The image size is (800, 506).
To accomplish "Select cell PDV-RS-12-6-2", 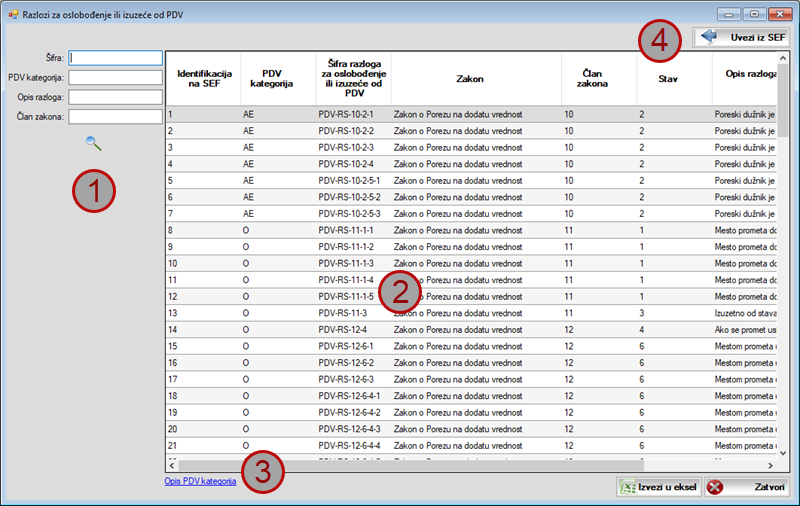I will [354, 363].
